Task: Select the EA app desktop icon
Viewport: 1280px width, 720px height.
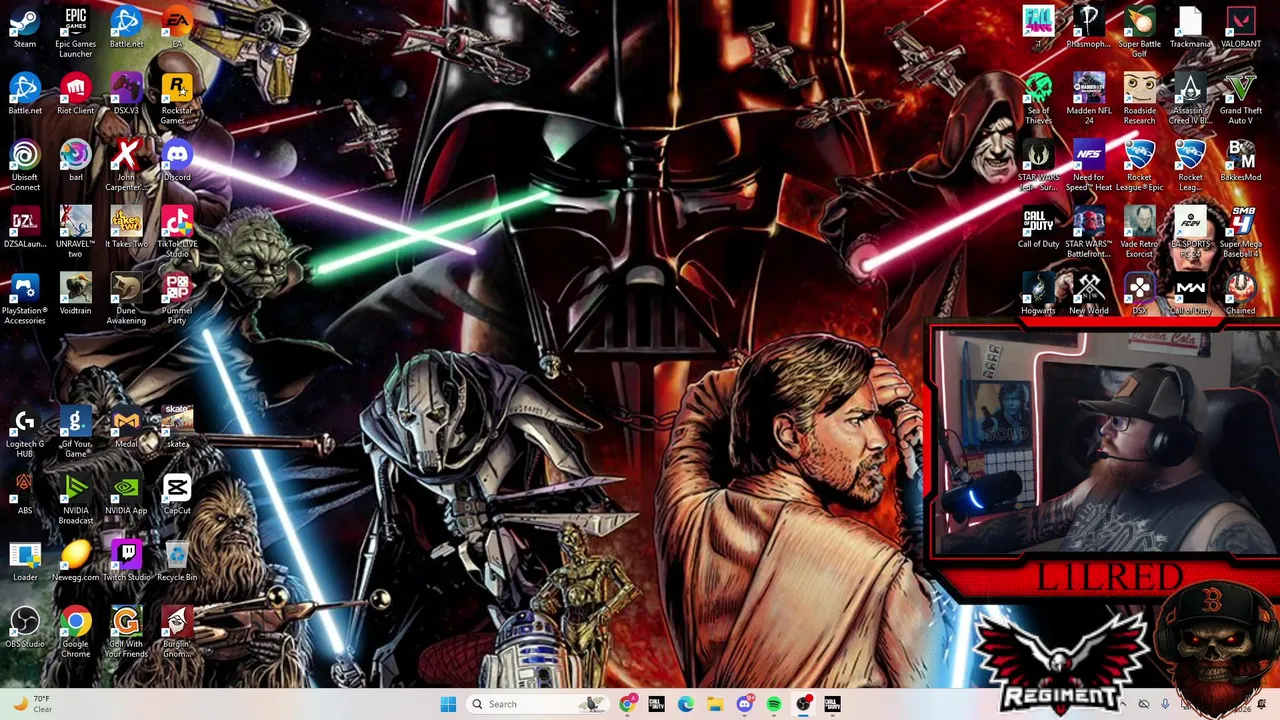Action: pyautogui.click(x=177, y=28)
